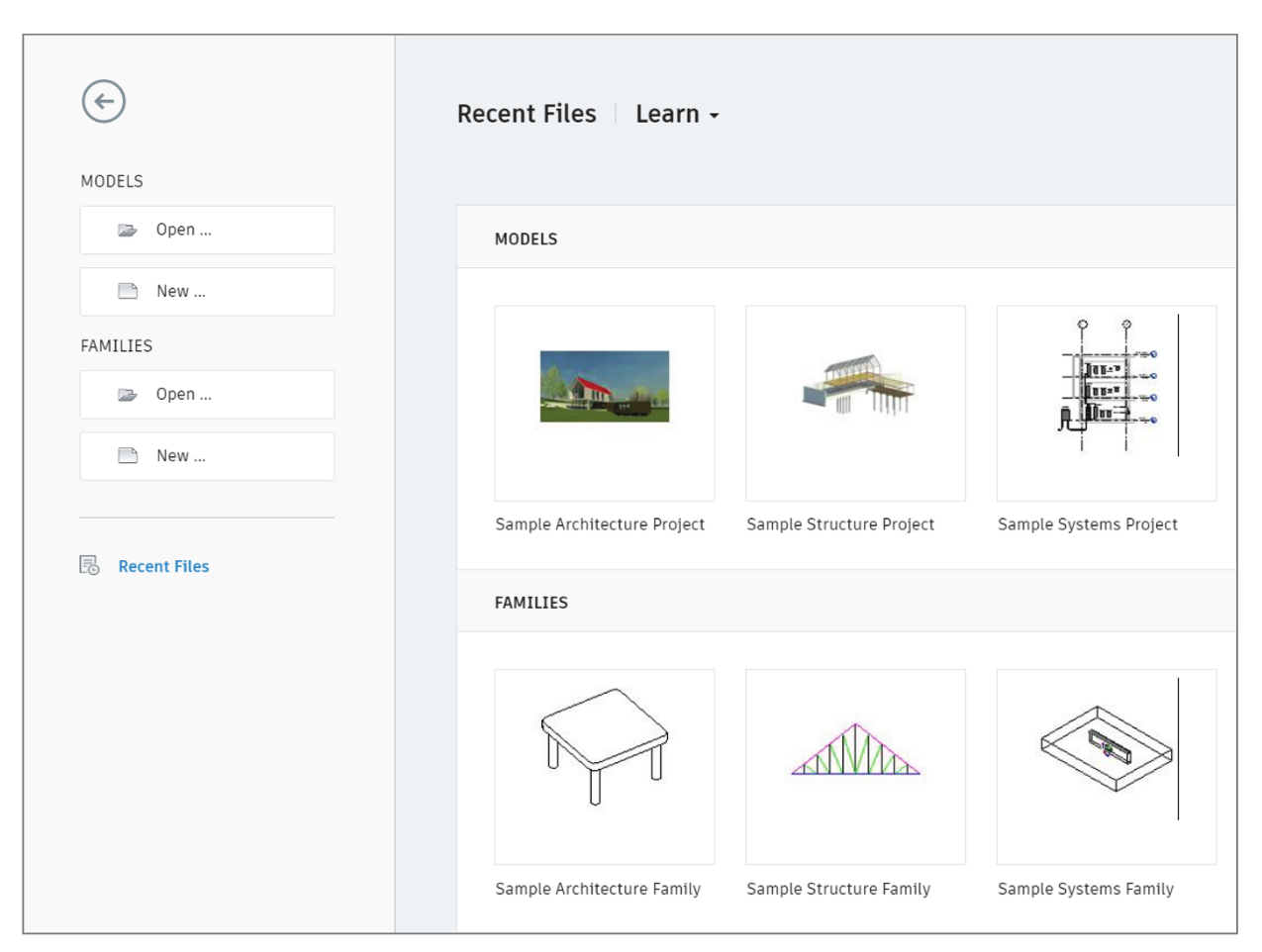This screenshot has height=952, width=1262.
Task: Open the Sample Structure Project thumbnail
Action: (x=855, y=401)
